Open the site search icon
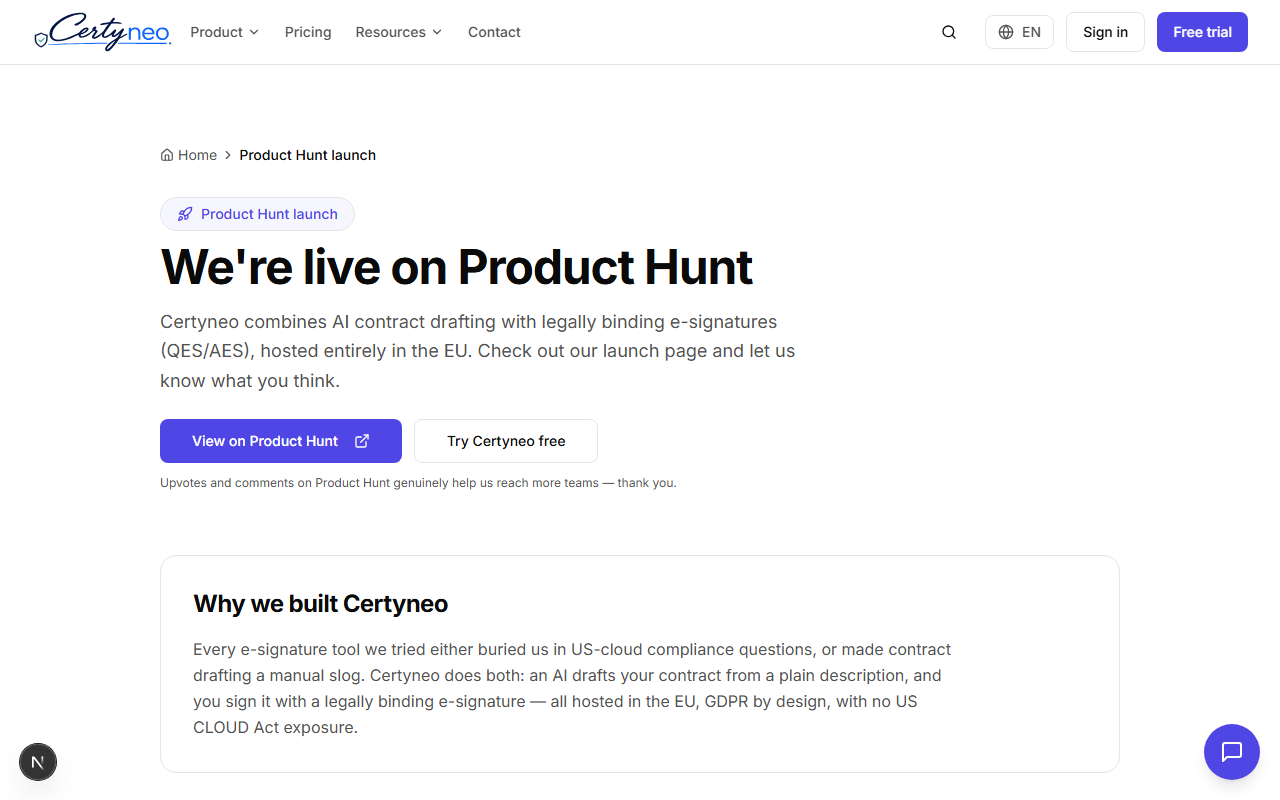 [949, 32]
